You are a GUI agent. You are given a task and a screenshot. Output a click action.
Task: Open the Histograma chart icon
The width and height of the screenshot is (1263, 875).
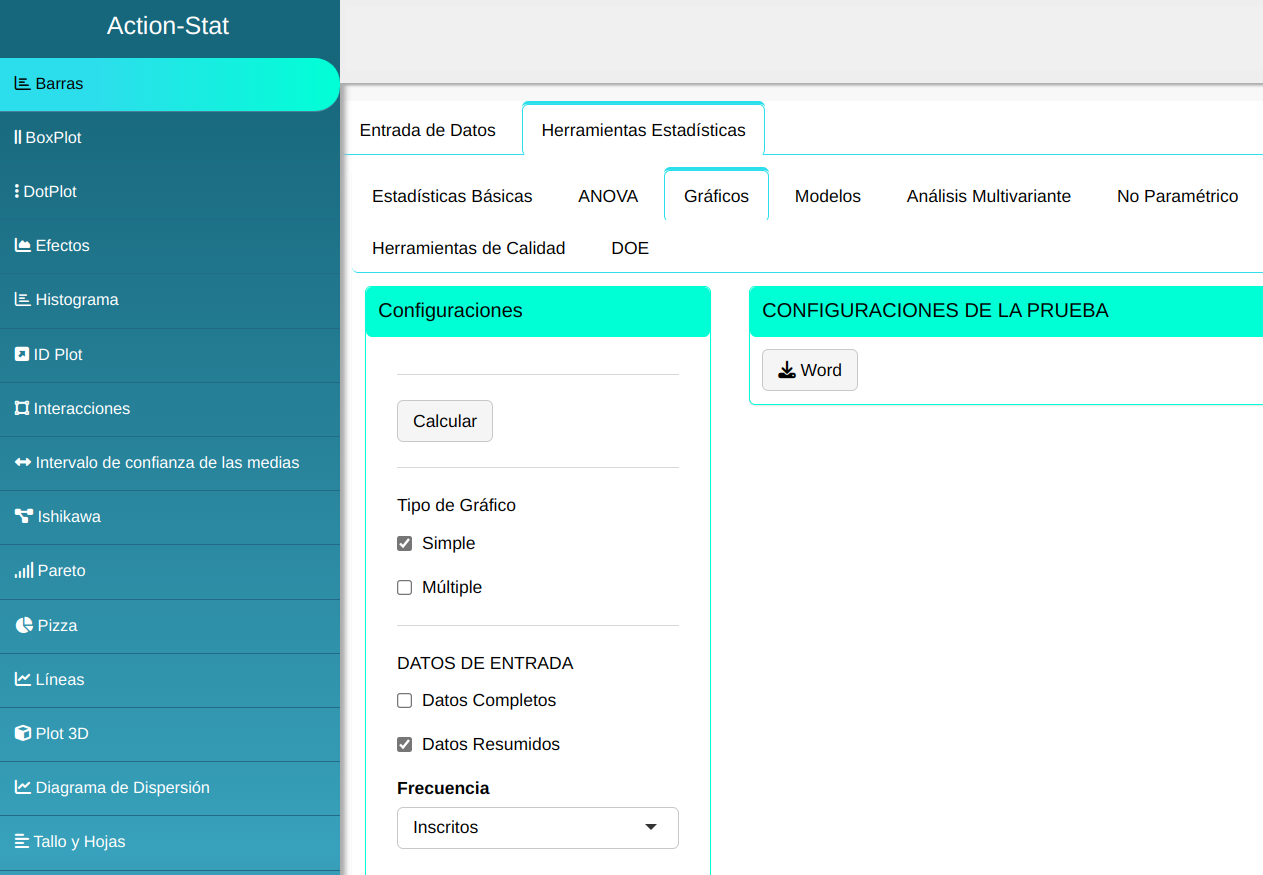pos(22,300)
